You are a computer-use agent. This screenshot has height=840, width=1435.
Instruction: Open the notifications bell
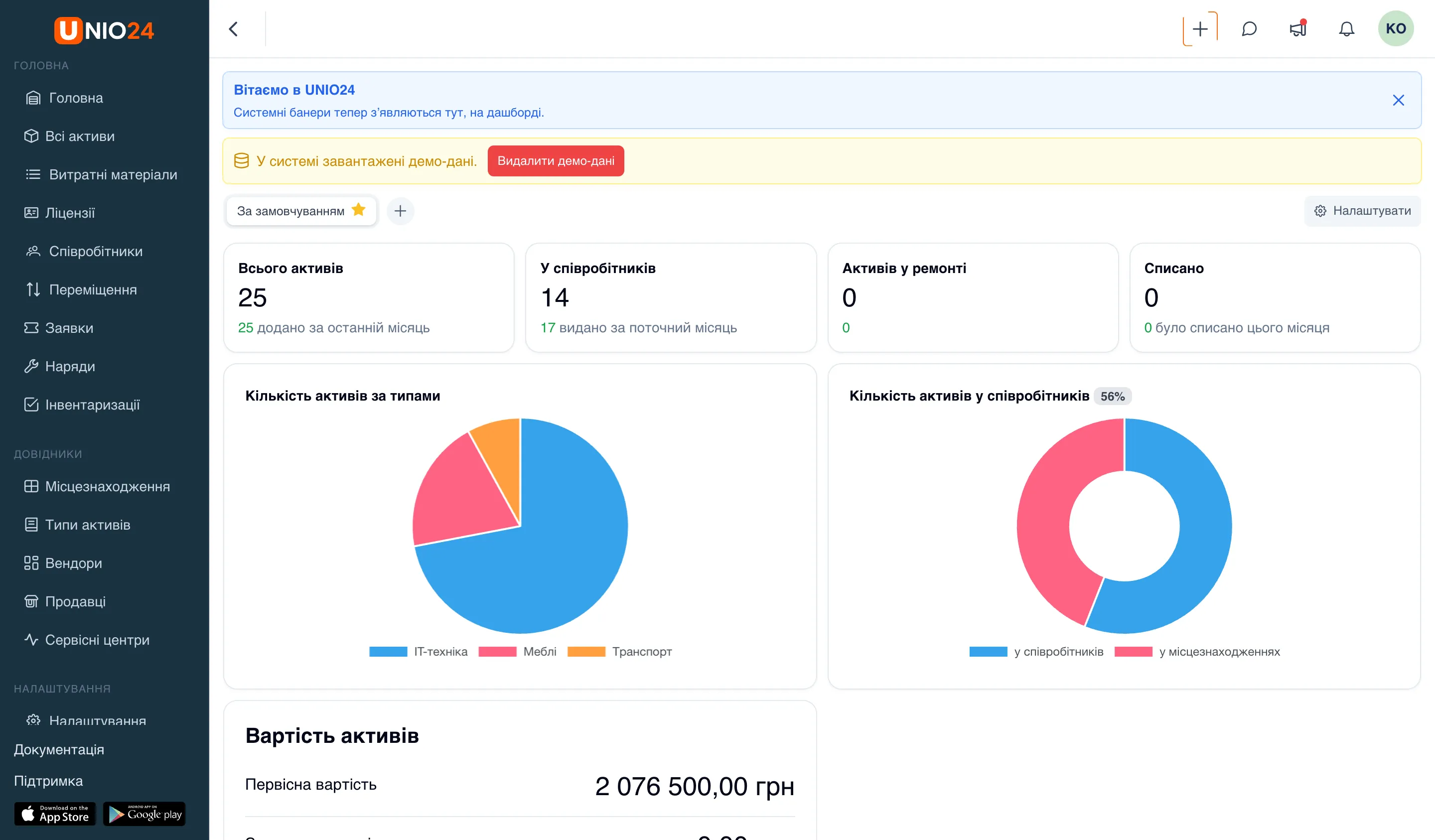tap(1346, 28)
